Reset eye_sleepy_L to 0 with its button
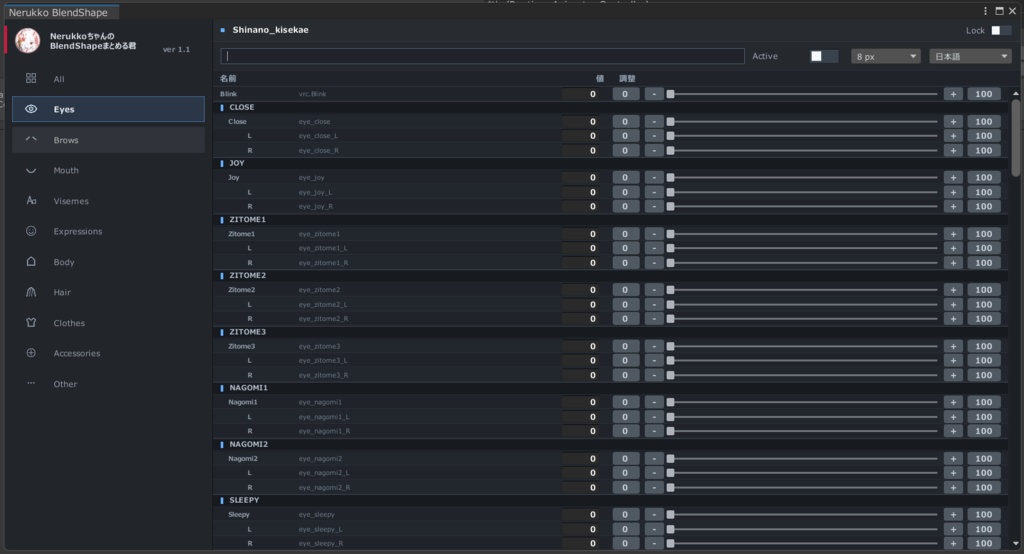 (625, 529)
